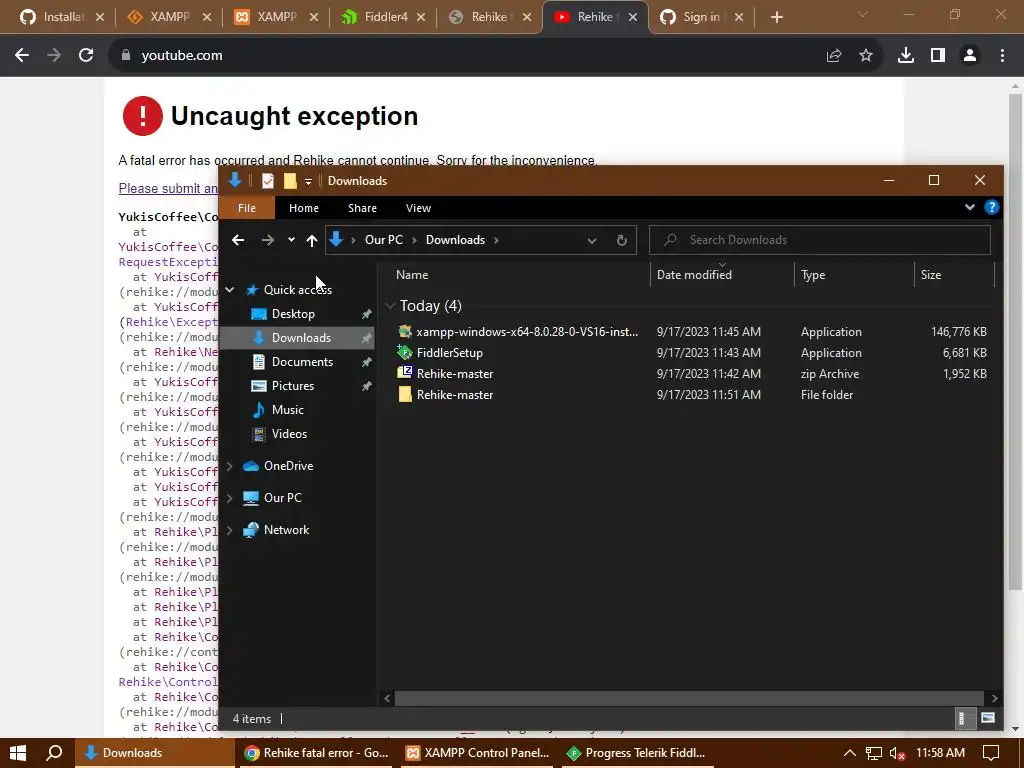Switch to large thumbnails view icon
The width and height of the screenshot is (1024, 768).
tap(987, 718)
